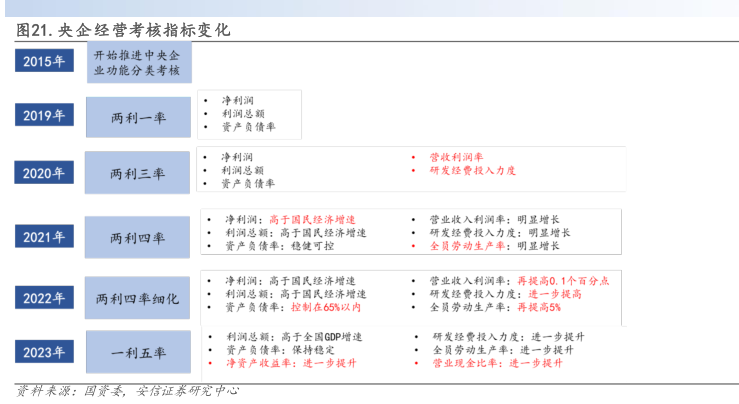Click the red 全员劳动生产率 text in 2021 row
This screenshot has height=404, width=739.
click(x=464, y=245)
